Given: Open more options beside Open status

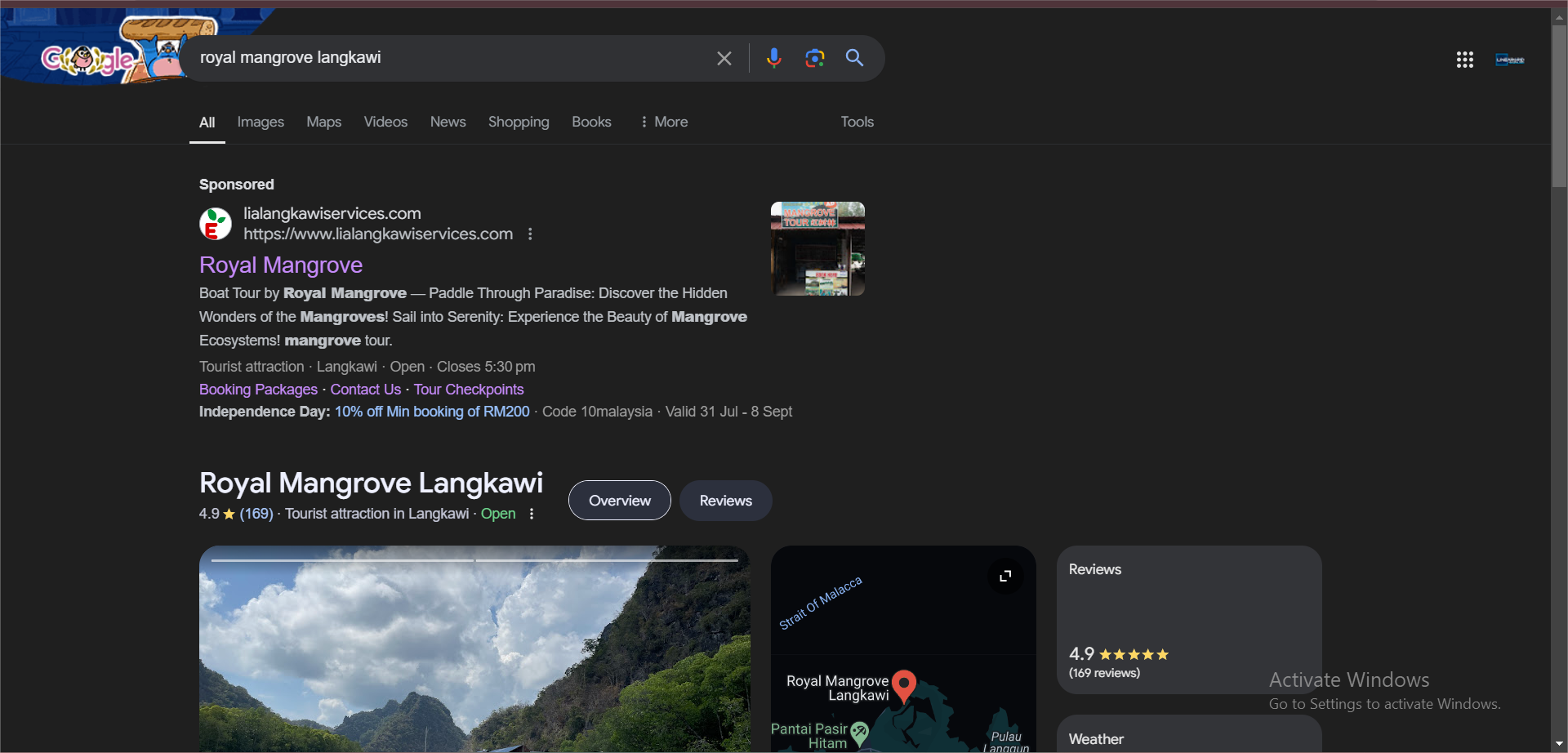Looking at the screenshot, I should [x=532, y=514].
